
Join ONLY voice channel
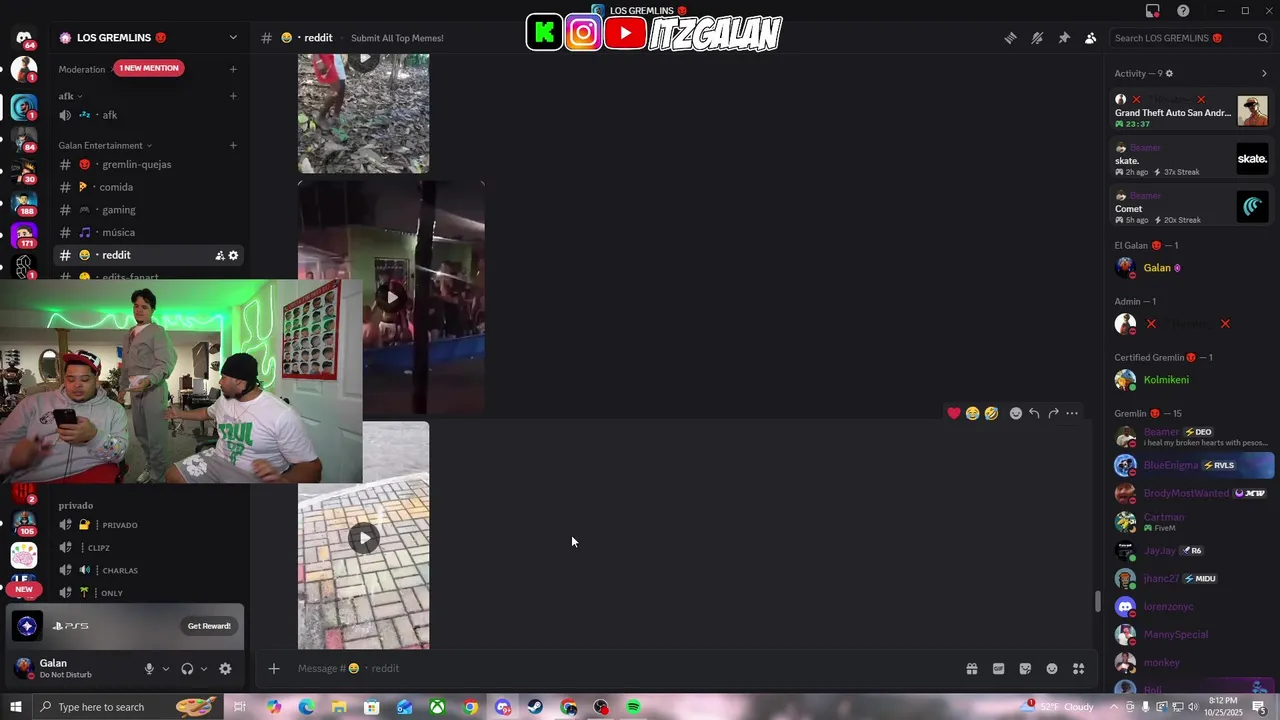pyautogui.click(x=148, y=593)
